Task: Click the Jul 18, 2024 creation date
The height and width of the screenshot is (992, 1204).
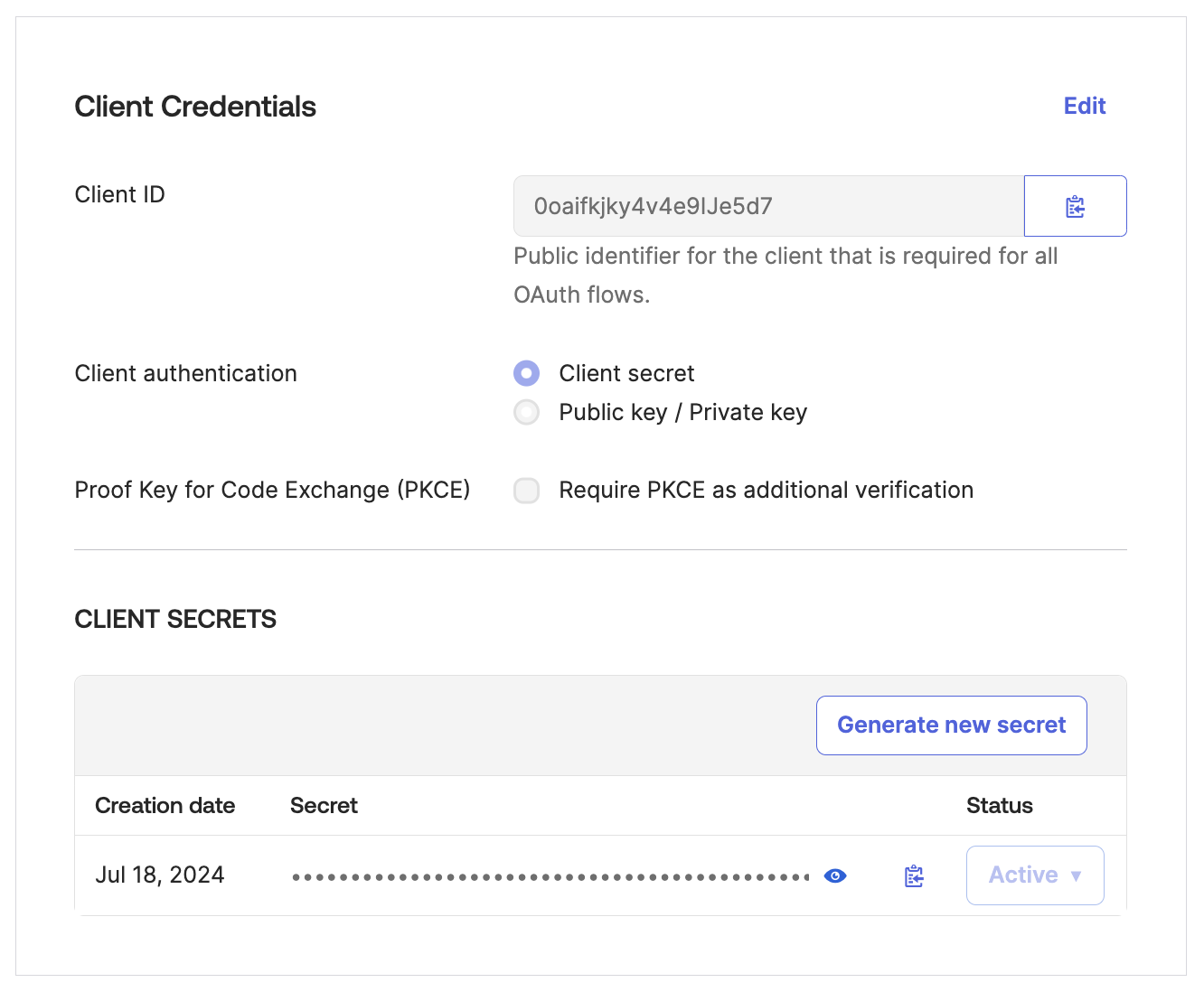Action: click(159, 875)
